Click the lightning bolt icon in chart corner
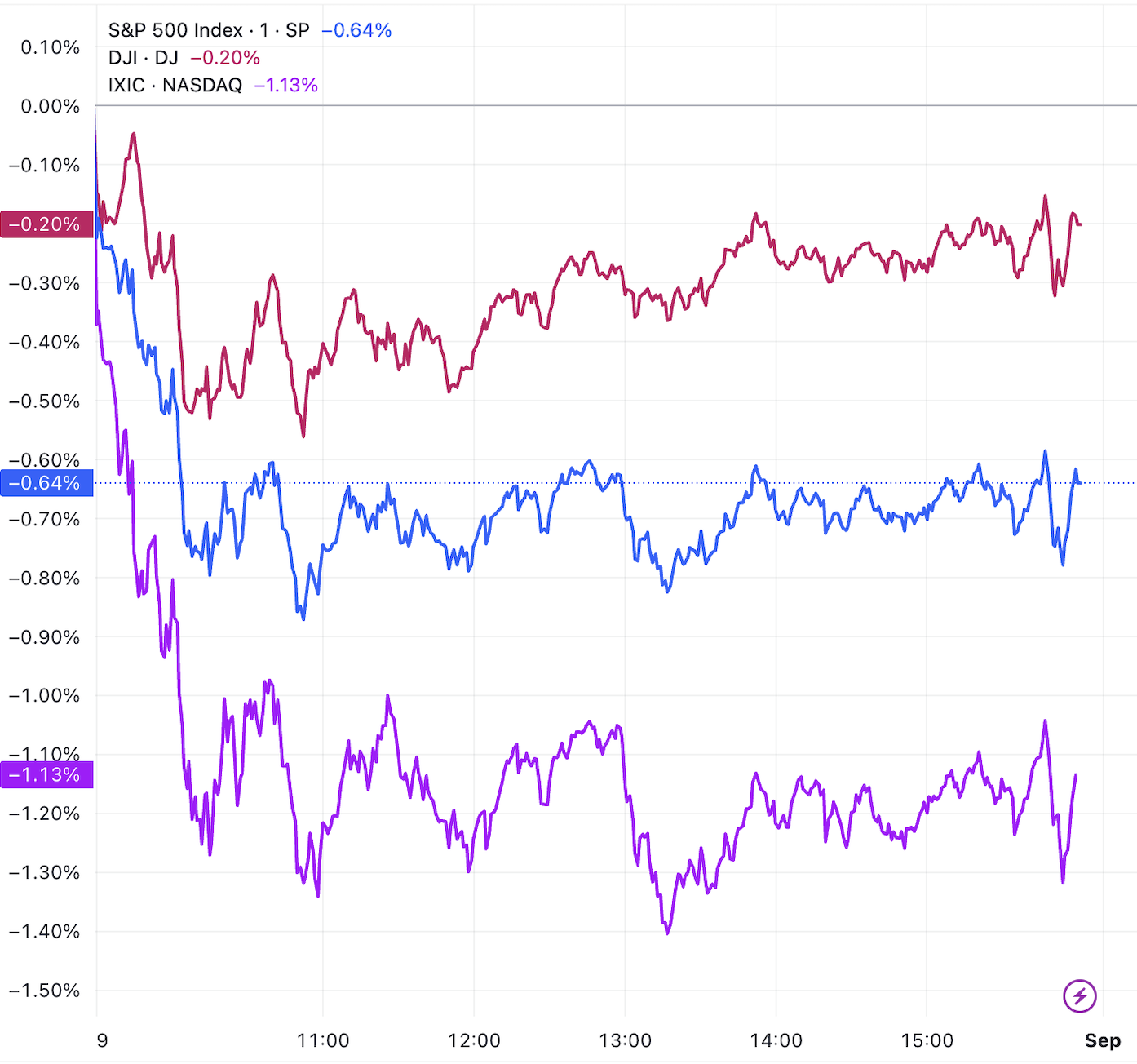Viewport: 1137px width, 1064px height. tap(1079, 995)
